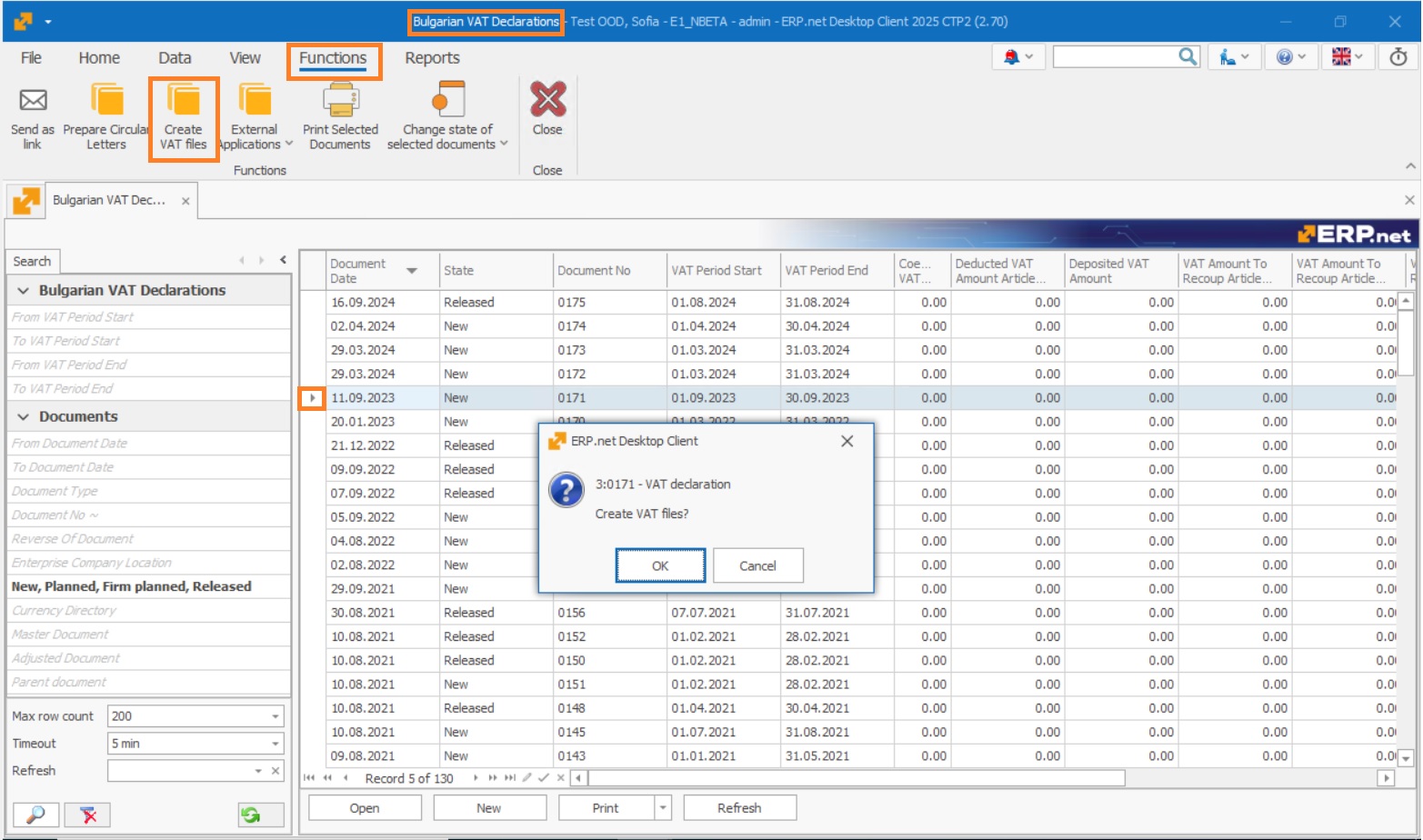Go to first record navigator arrow
The height and width of the screenshot is (840, 1423).
[309, 778]
